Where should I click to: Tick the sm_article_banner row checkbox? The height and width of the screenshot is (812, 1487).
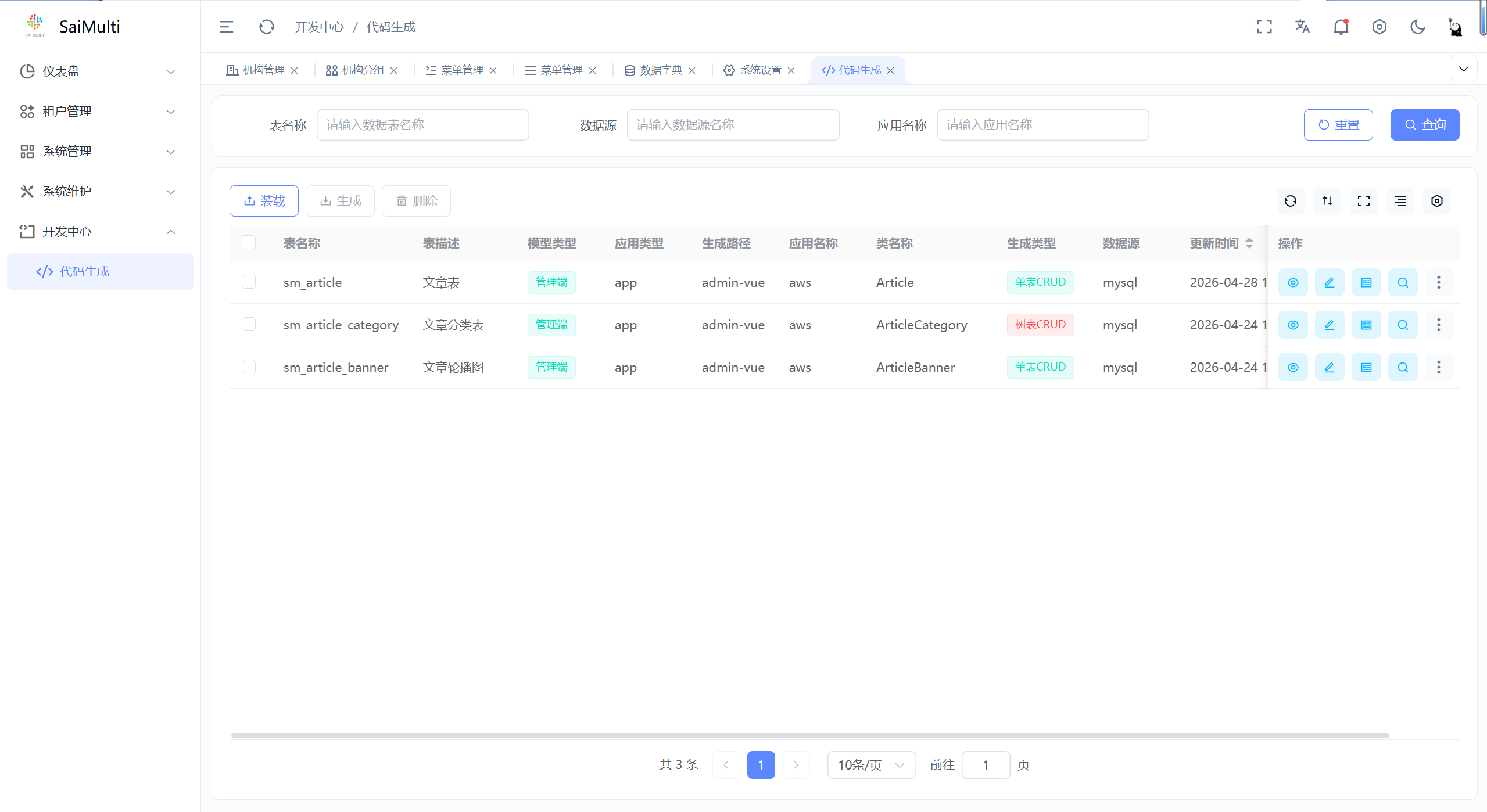pyautogui.click(x=249, y=367)
